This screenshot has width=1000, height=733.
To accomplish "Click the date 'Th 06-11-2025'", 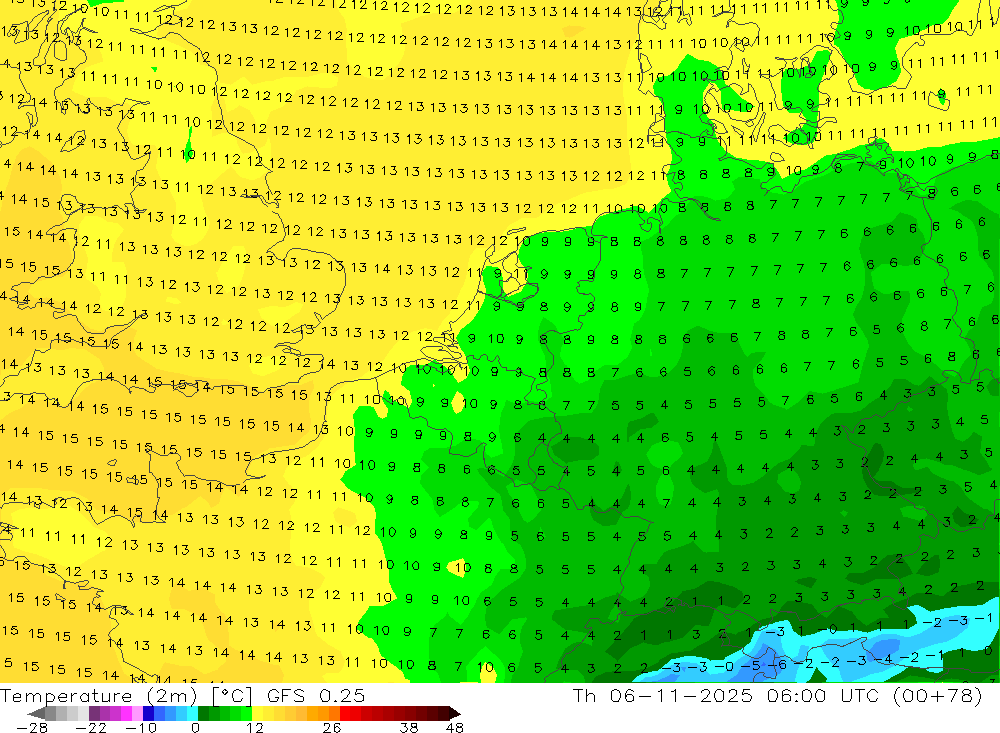I will point(663,695).
